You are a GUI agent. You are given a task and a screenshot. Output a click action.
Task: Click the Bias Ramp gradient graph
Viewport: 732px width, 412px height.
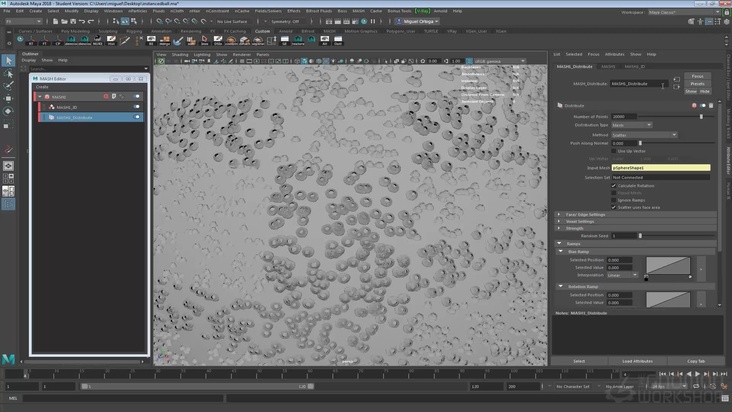coord(668,265)
